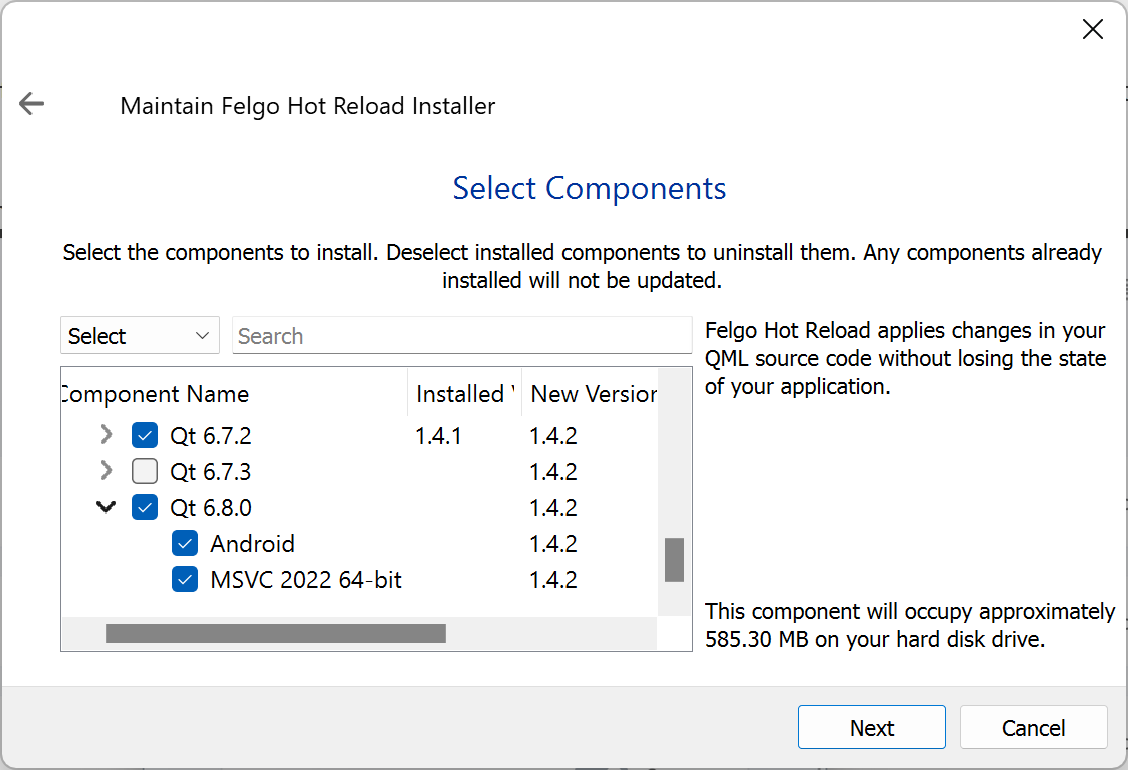Click the Cancel button
The height and width of the screenshot is (770, 1128).
pyautogui.click(x=1033, y=727)
